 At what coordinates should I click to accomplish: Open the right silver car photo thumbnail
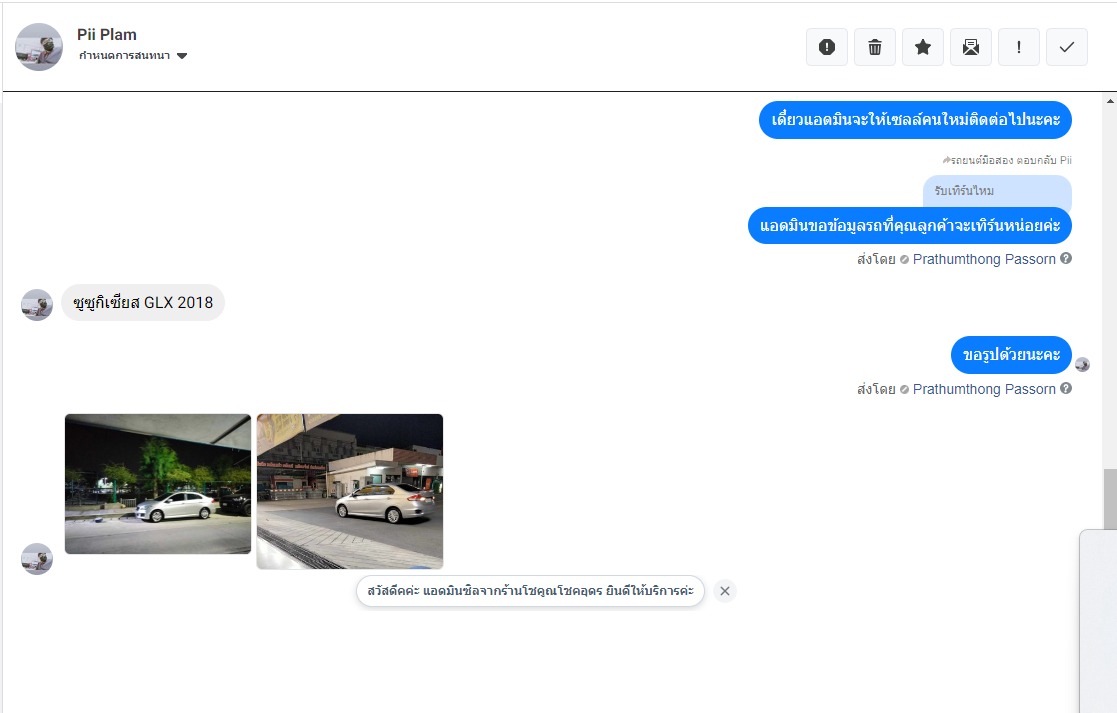tap(350, 491)
